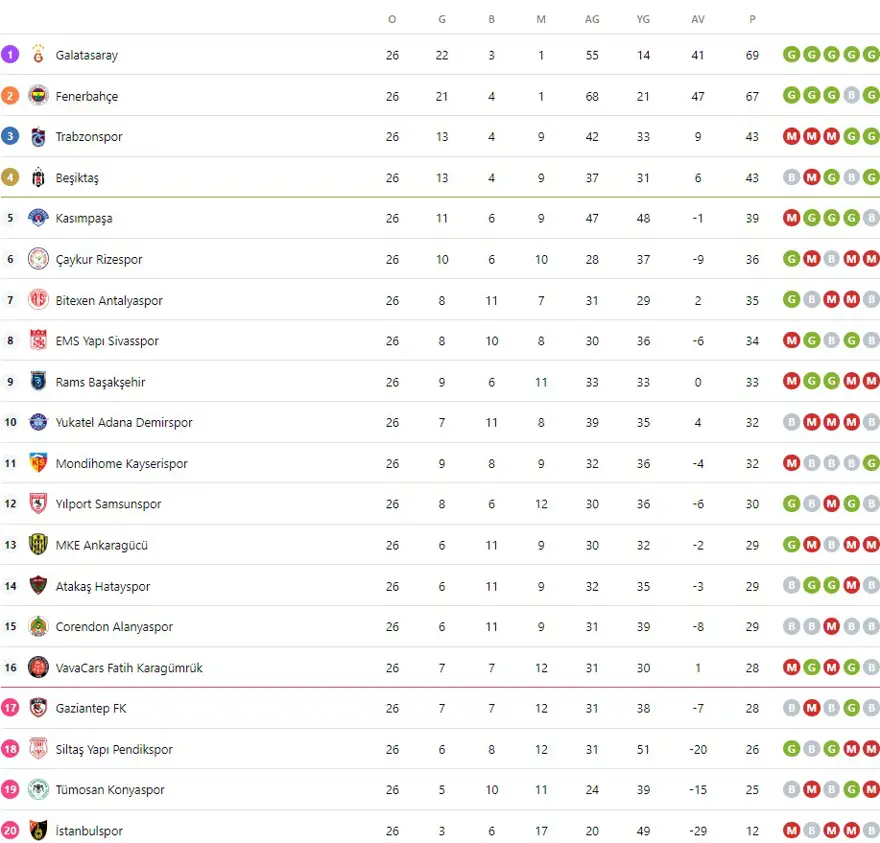Select the EMS Yapı Sivasspor crest
The height and width of the screenshot is (843, 880).
coord(38,341)
